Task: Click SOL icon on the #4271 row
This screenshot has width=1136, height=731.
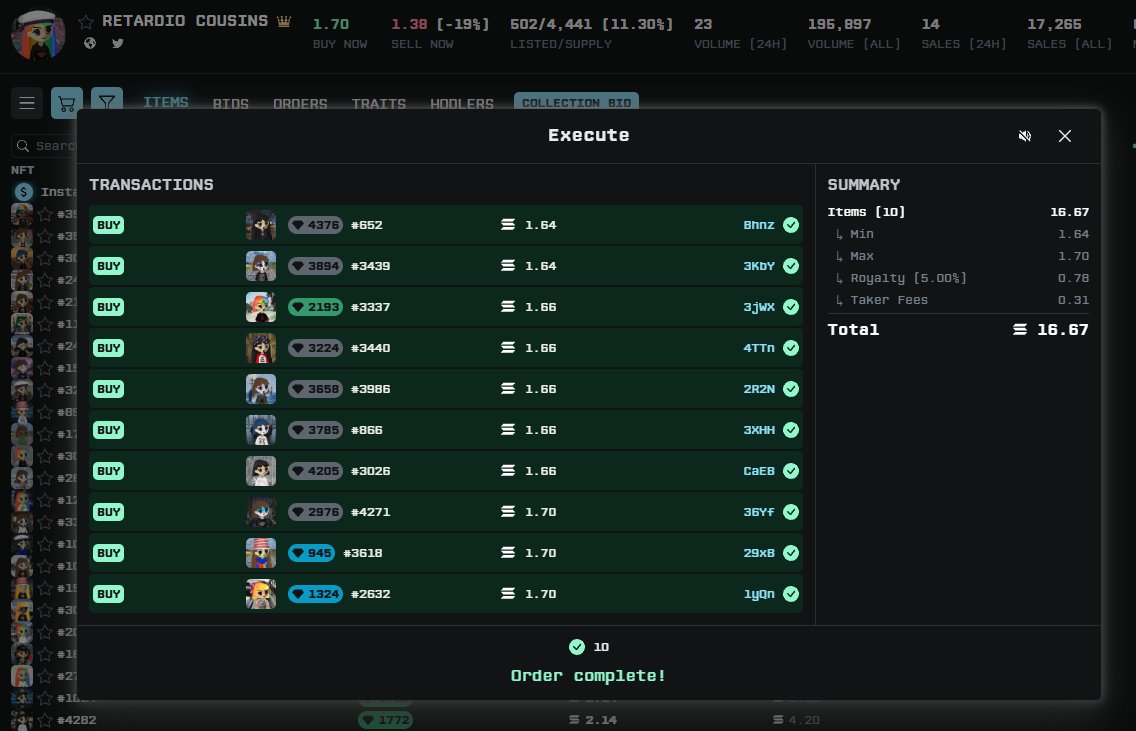Action: click(508, 511)
